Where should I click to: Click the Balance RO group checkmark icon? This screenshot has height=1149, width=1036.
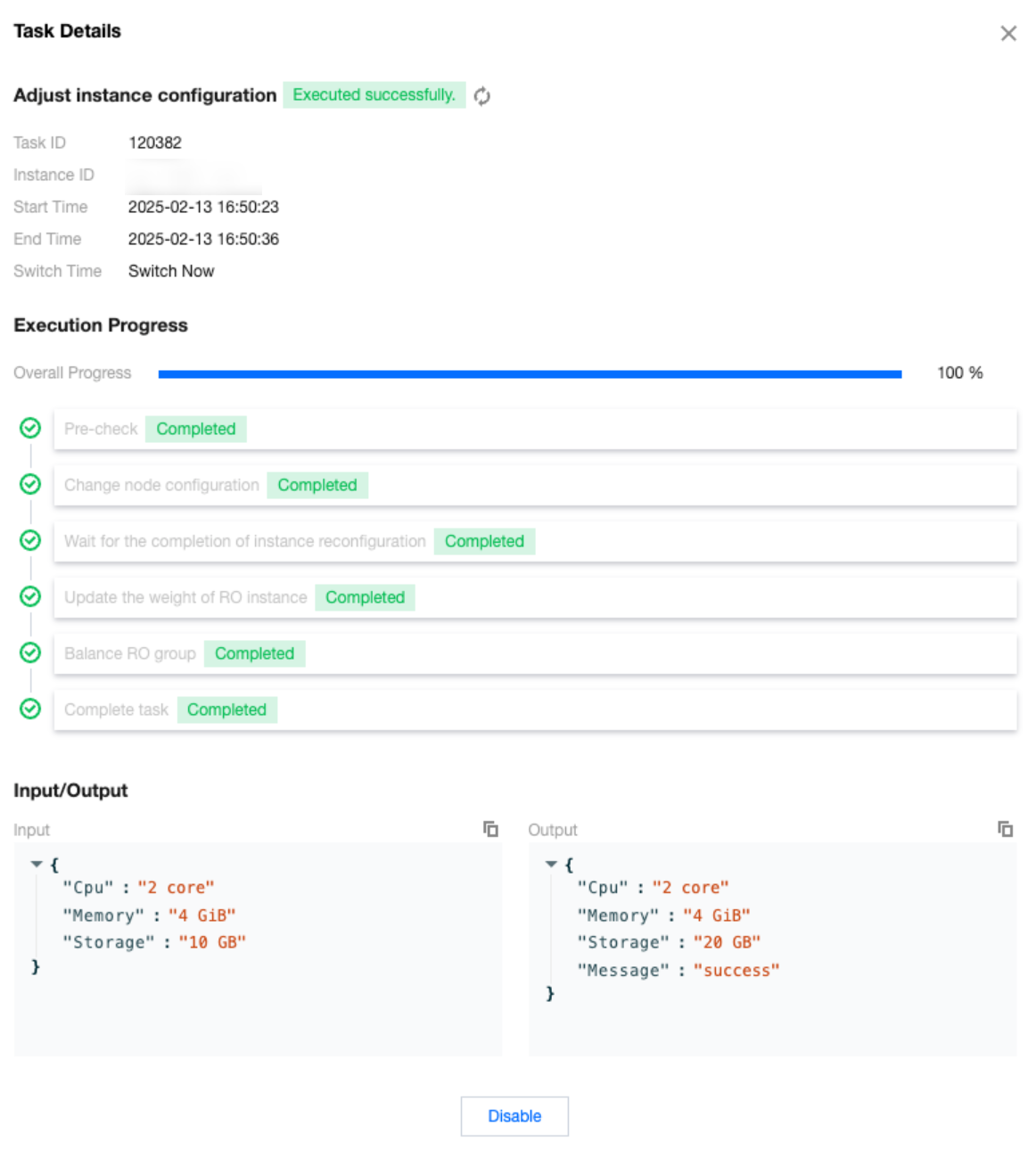pos(30,652)
